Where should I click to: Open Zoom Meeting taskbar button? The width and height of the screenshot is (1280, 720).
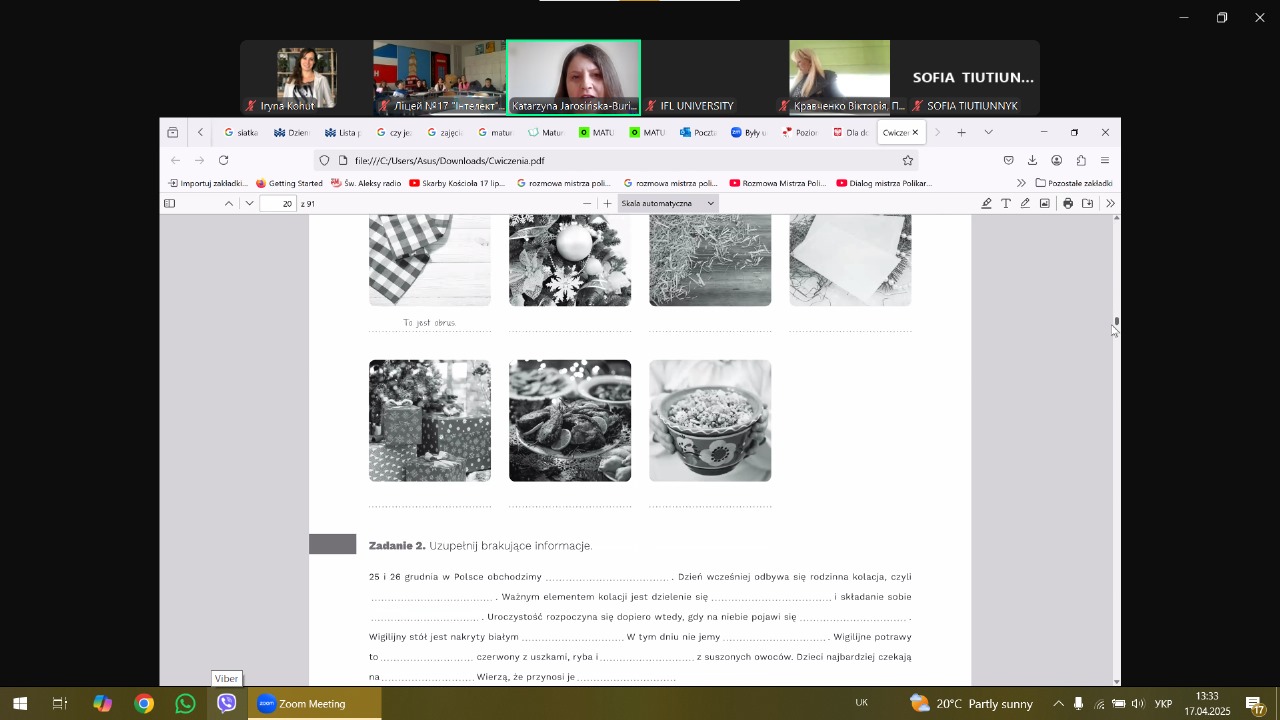(314, 703)
